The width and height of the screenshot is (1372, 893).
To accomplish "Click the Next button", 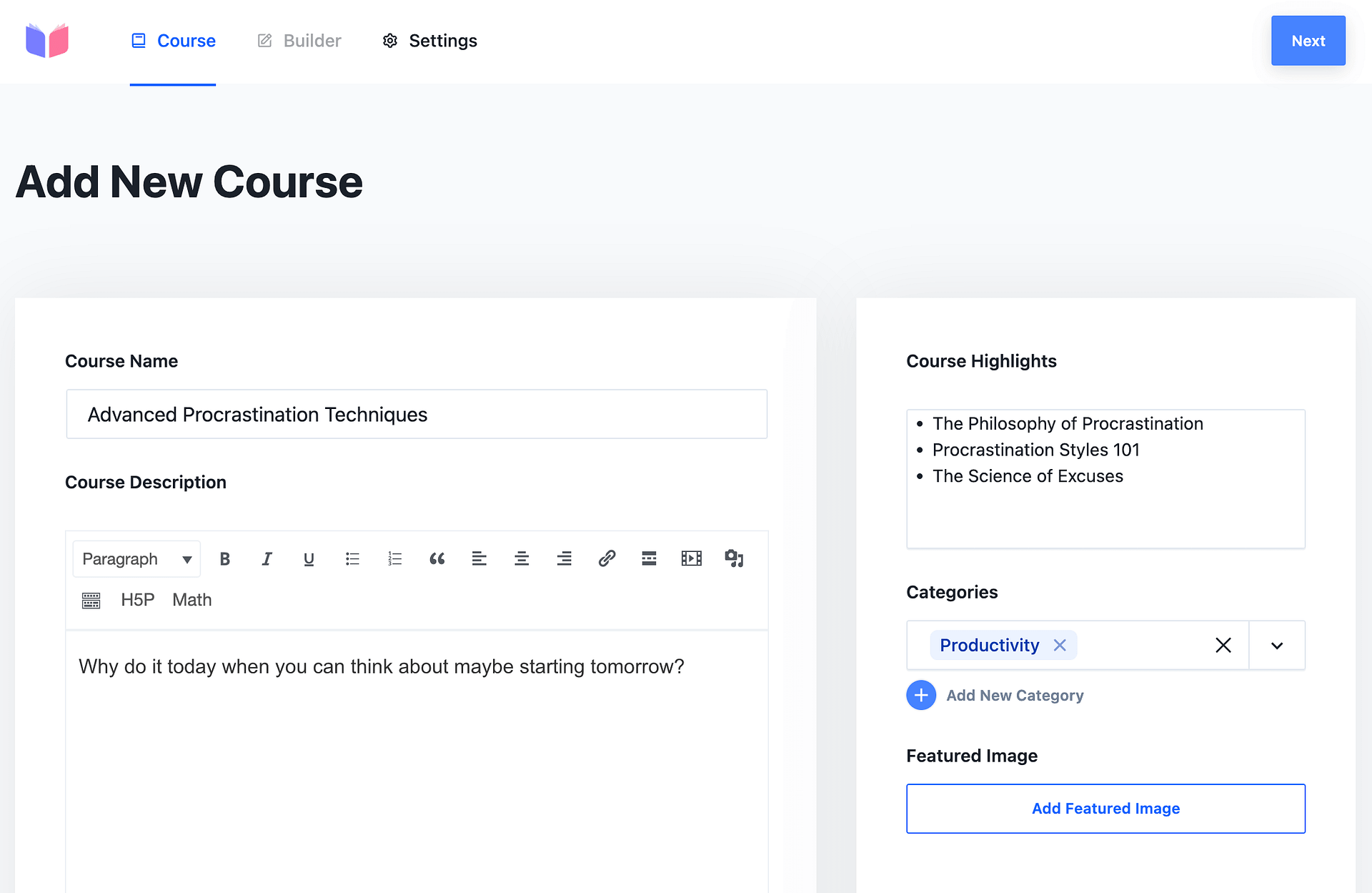I will point(1308,41).
